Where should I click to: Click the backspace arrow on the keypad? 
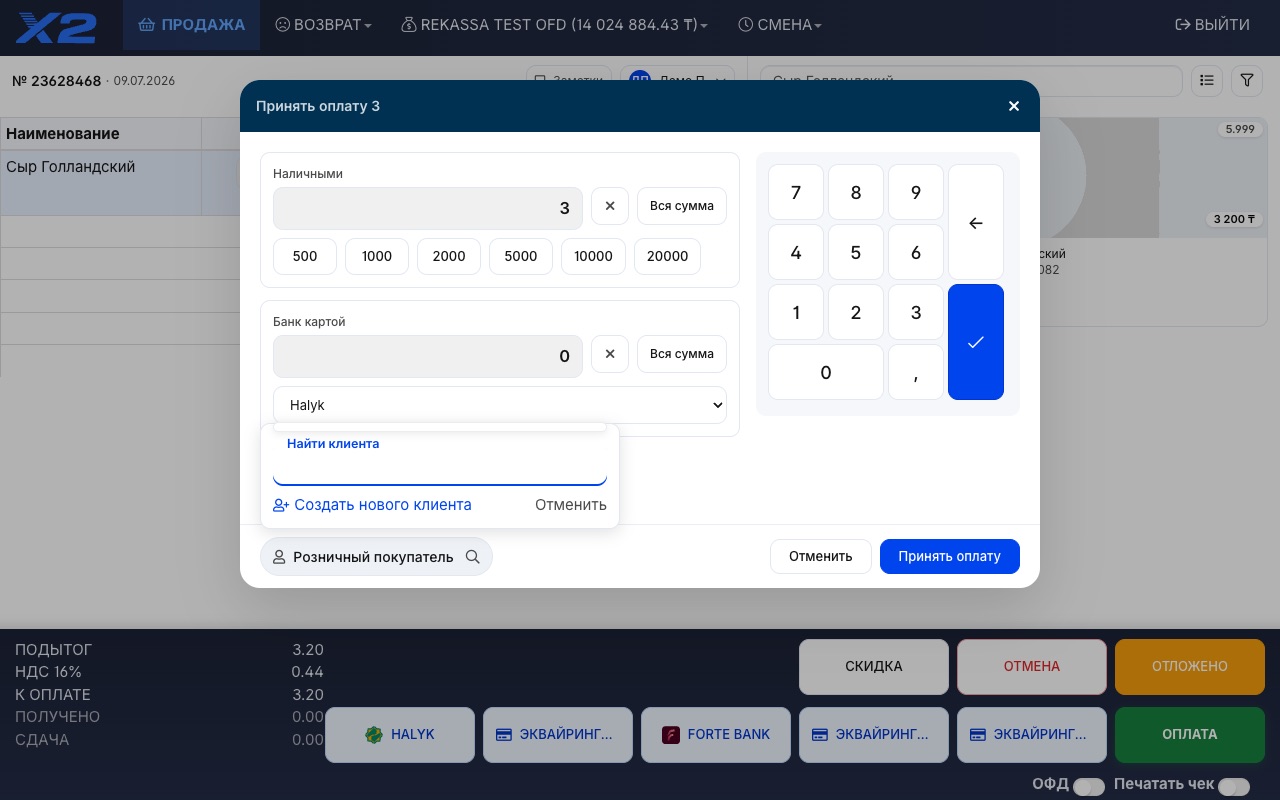pos(976,222)
